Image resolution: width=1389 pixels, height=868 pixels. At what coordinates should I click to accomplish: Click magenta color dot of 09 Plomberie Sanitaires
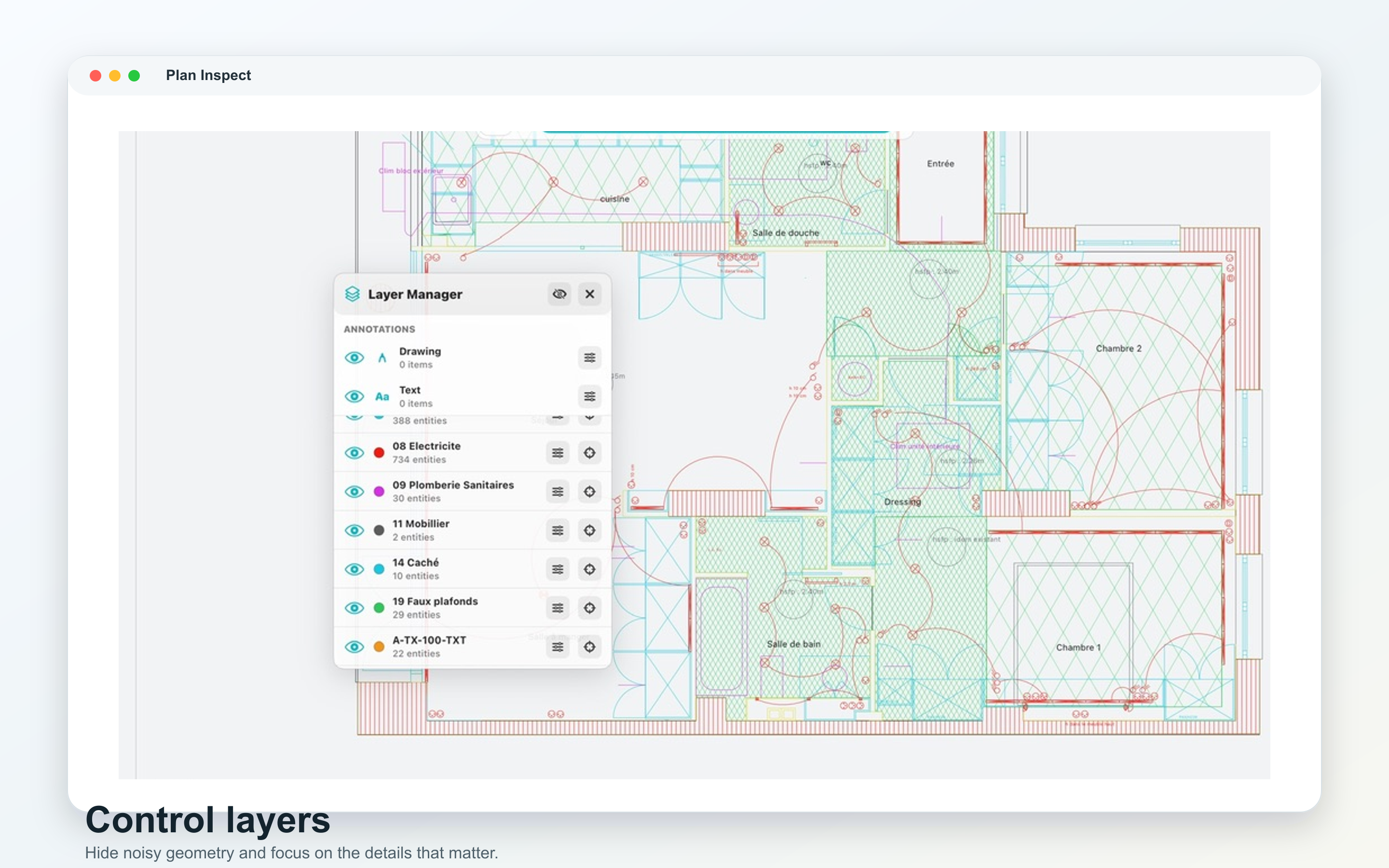click(x=379, y=491)
